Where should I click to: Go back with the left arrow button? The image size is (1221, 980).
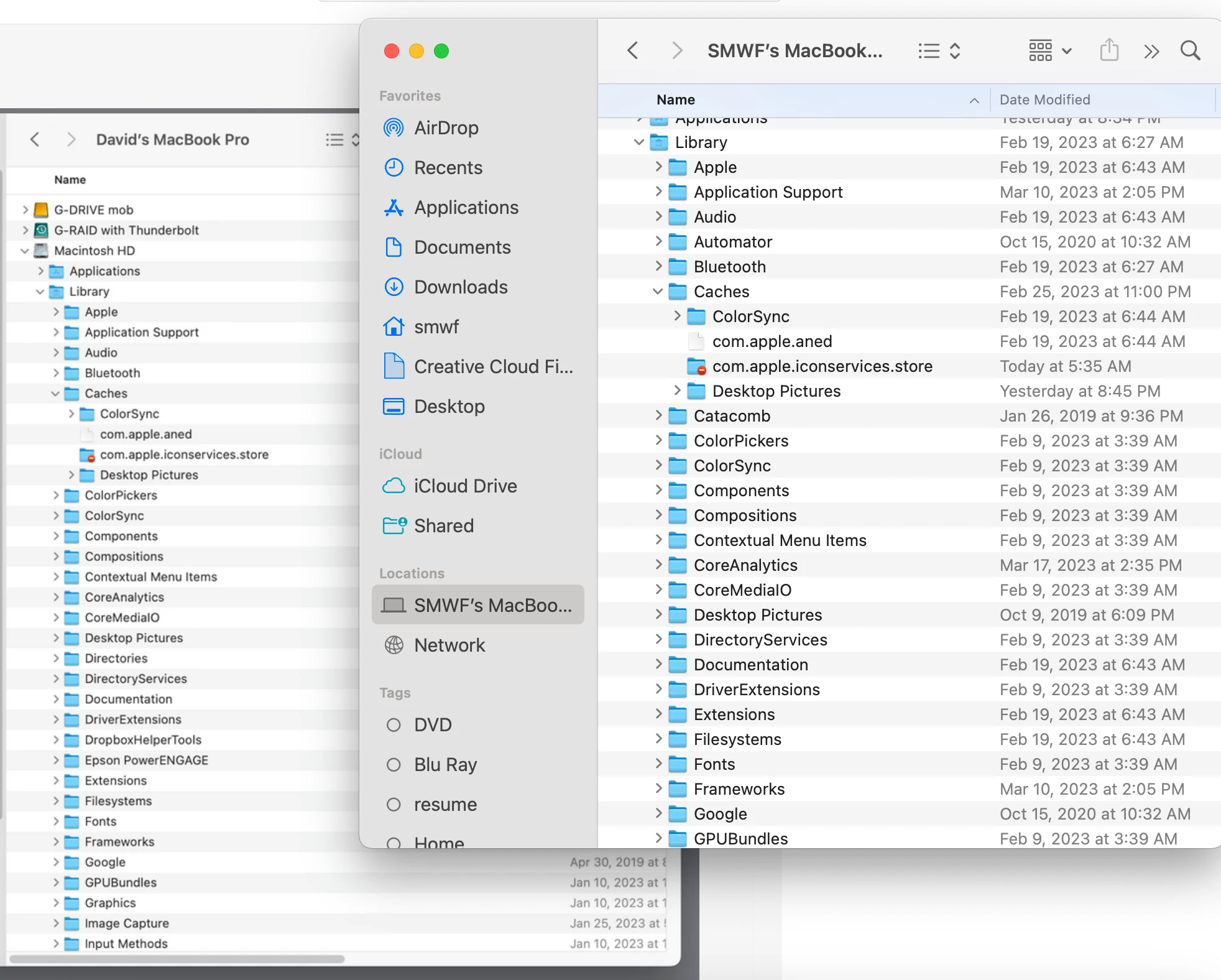[633, 50]
